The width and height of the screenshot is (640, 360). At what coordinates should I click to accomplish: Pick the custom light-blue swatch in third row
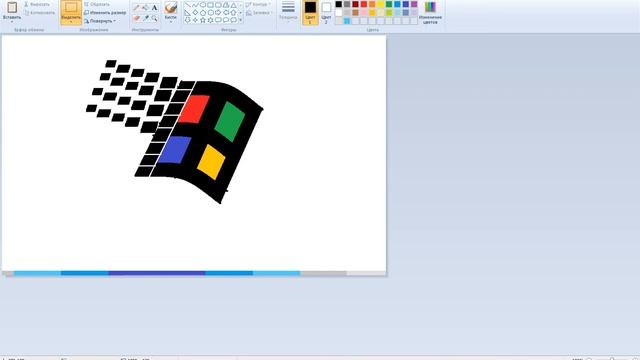[347, 21]
